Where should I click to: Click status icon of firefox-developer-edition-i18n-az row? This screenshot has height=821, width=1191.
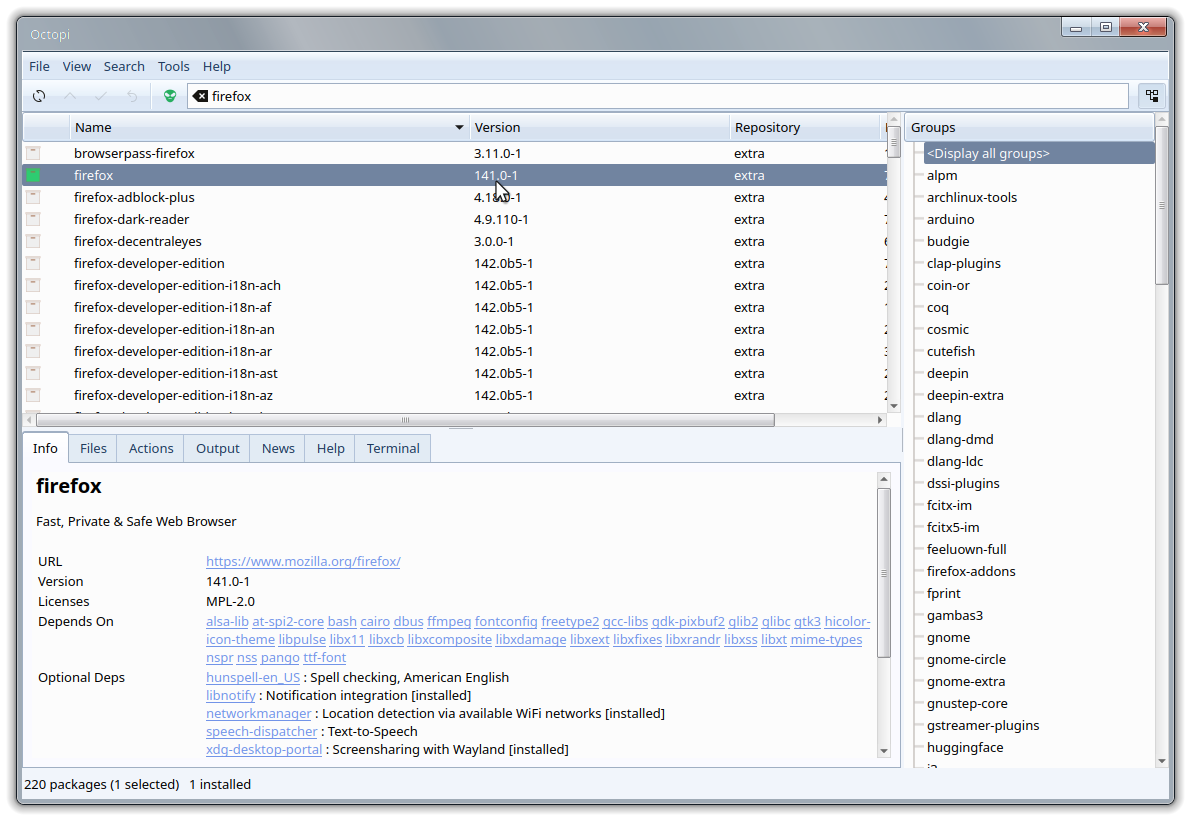33,395
